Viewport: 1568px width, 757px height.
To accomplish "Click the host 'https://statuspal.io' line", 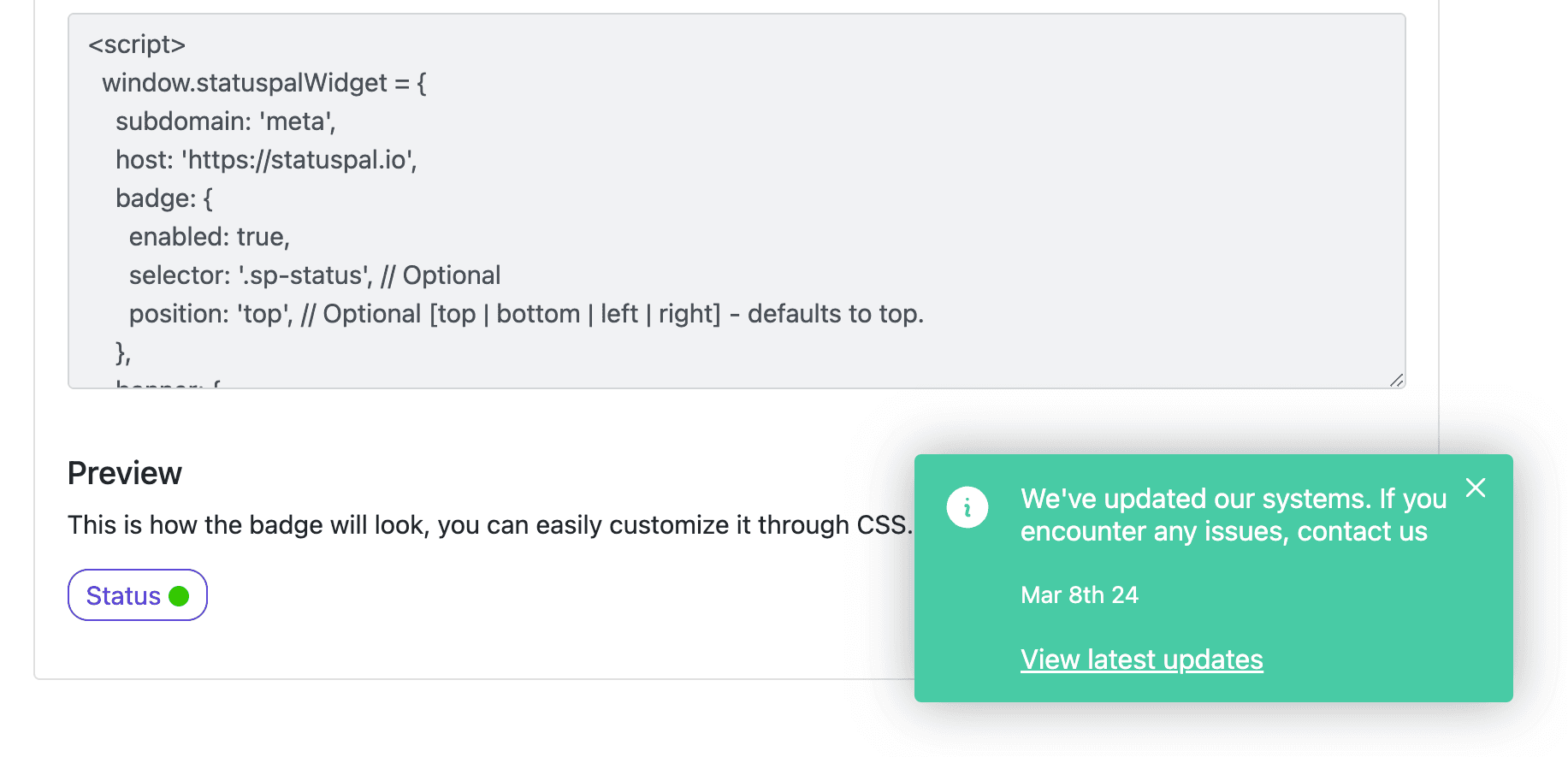I will point(266,160).
